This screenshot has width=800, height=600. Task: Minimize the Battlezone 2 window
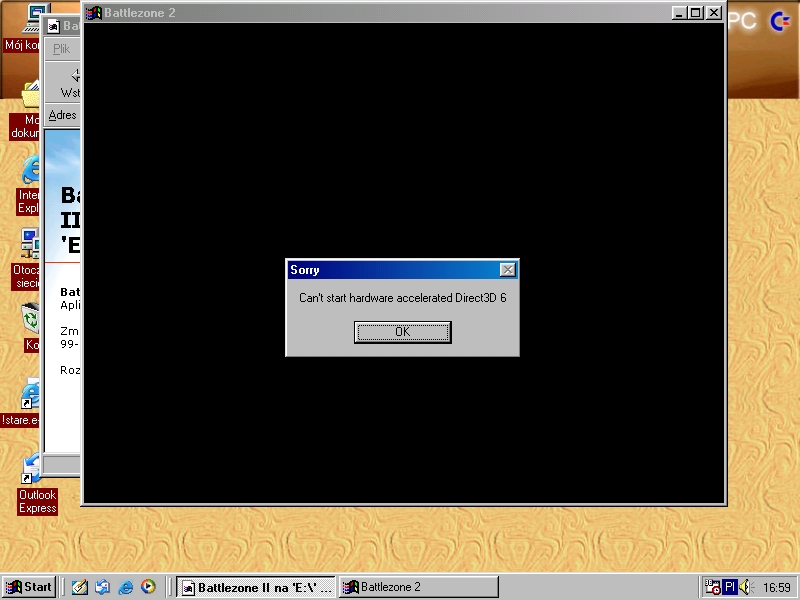click(x=679, y=13)
